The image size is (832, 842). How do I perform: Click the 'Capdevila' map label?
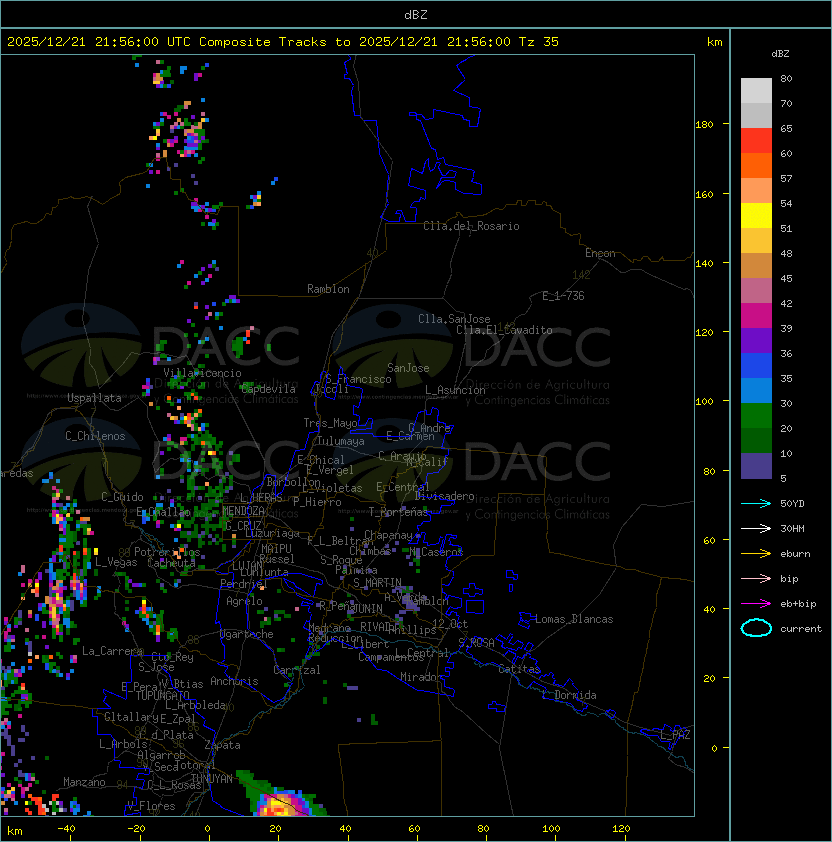click(268, 389)
